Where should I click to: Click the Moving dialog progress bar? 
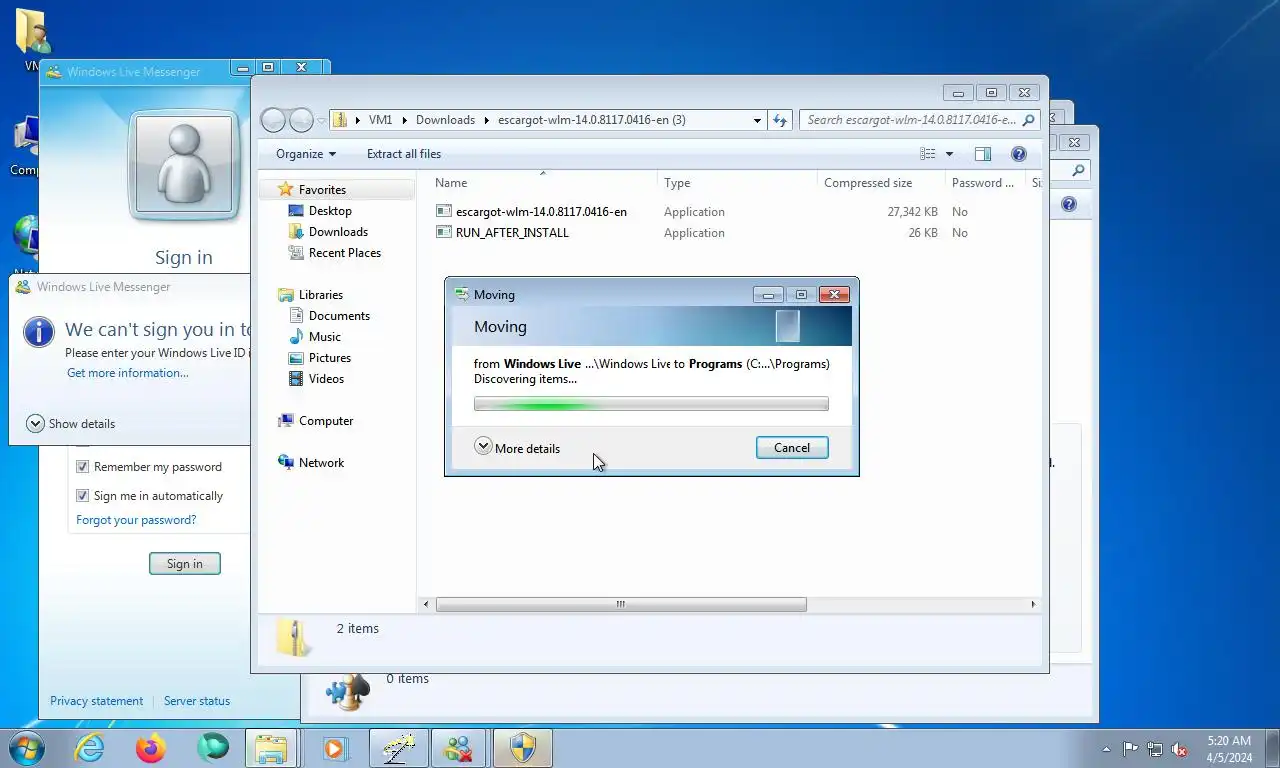(x=651, y=404)
